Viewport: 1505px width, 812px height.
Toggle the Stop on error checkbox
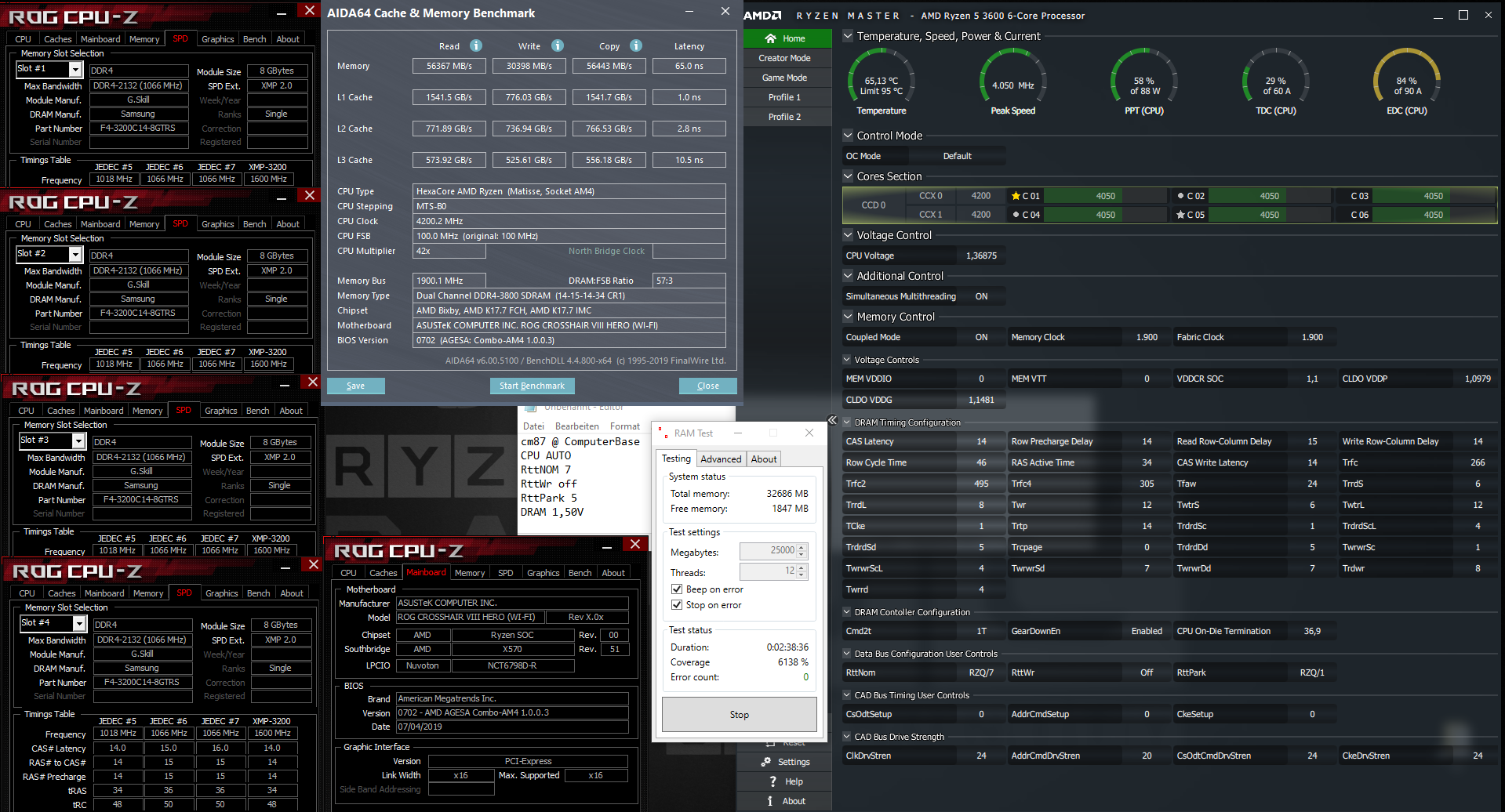[x=677, y=605]
